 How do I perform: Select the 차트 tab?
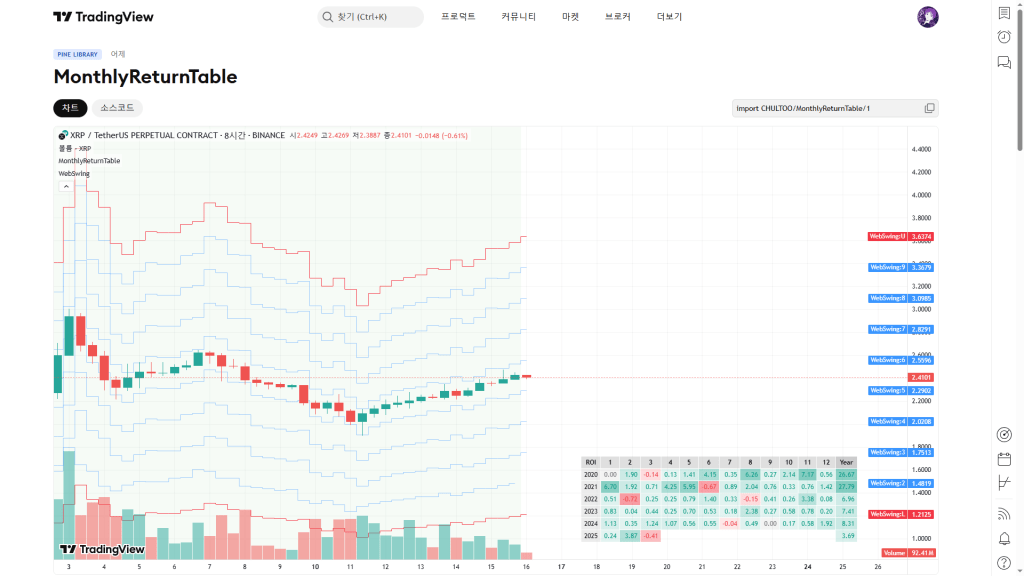click(70, 108)
